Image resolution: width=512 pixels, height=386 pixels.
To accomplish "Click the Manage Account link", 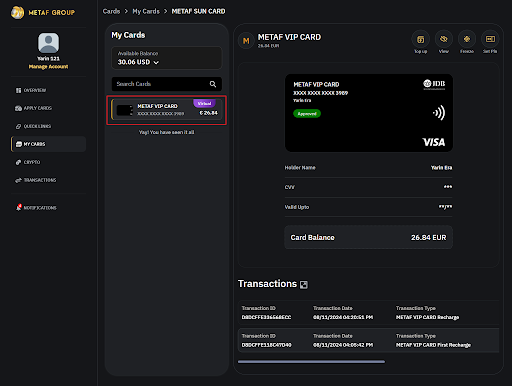I will (x=48, y=67).
